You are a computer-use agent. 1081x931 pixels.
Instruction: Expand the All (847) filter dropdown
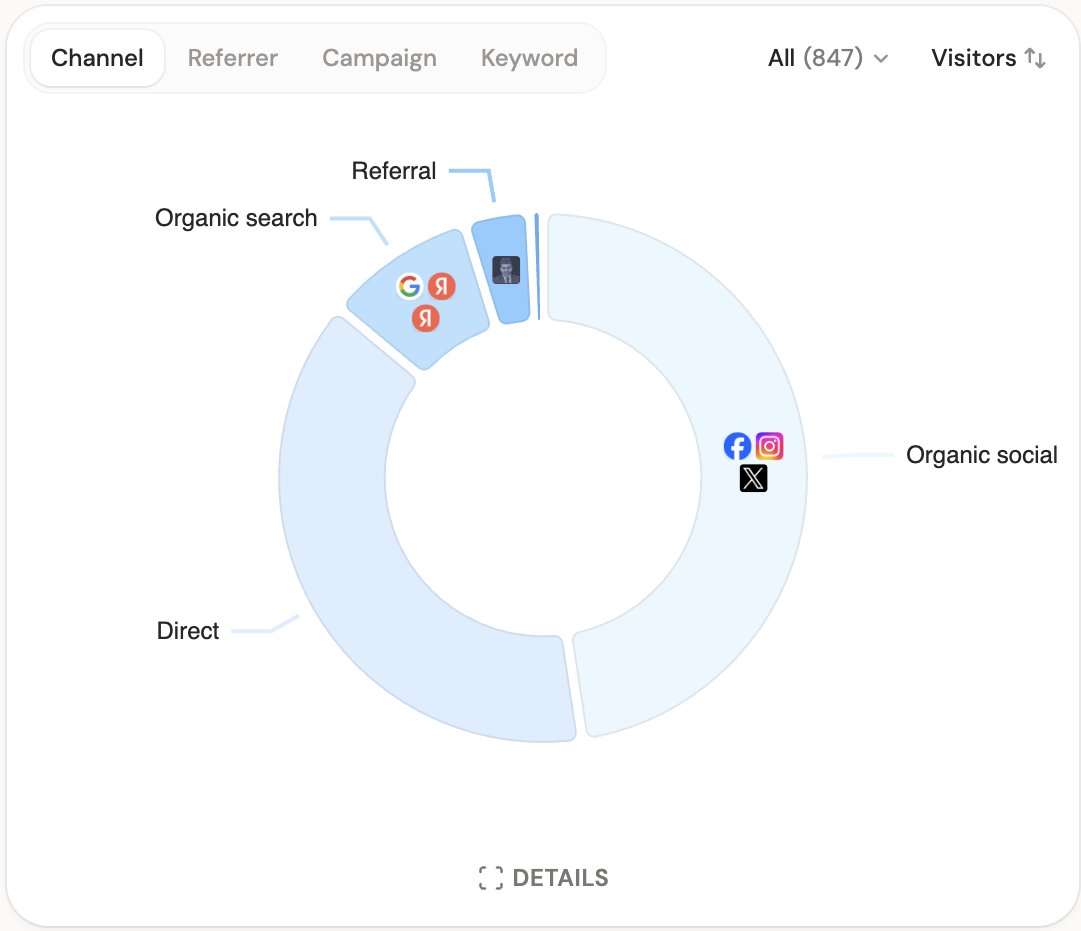click(x=828, y=58)
